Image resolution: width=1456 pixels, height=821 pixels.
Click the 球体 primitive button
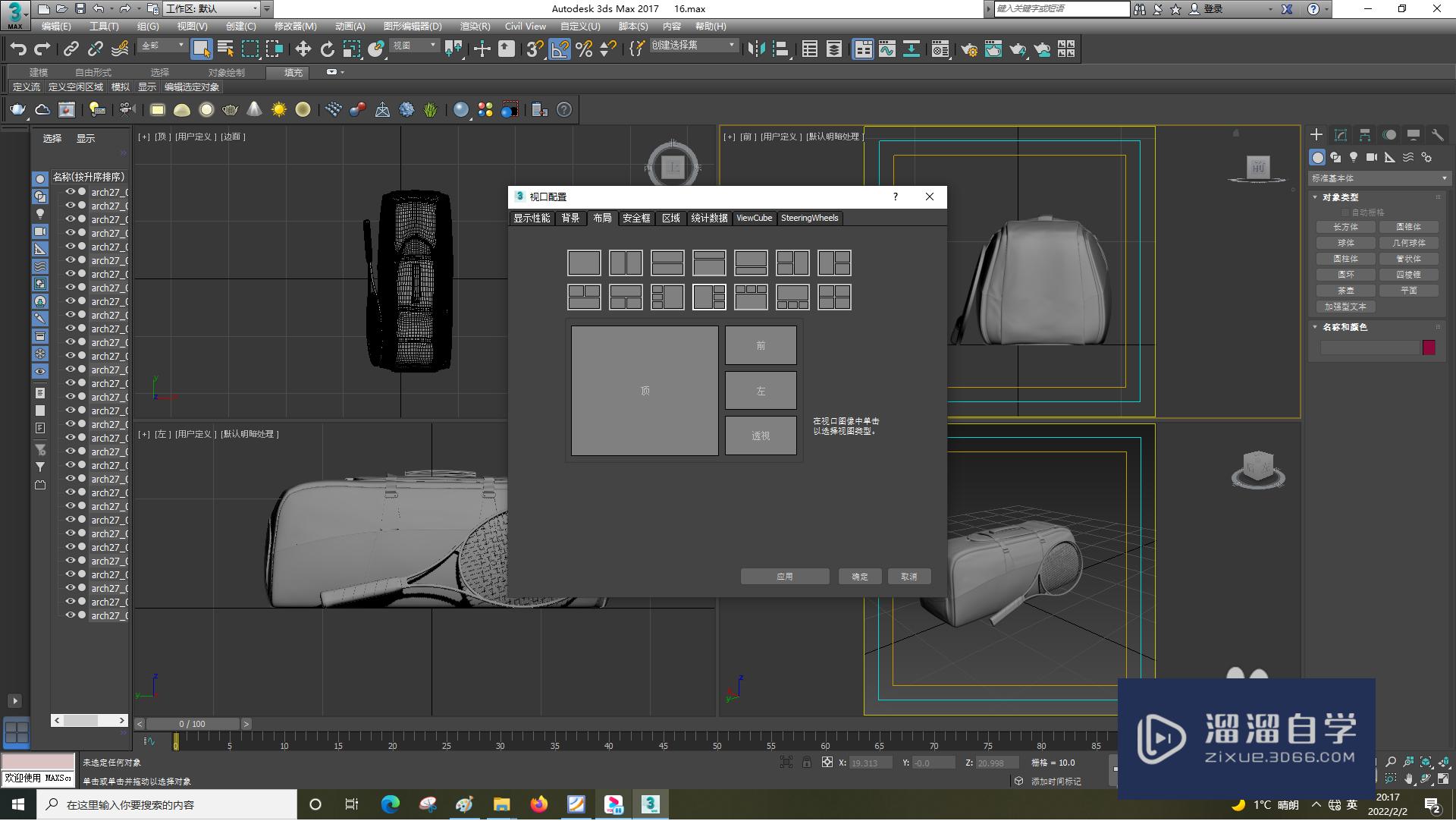coord(1346,243)
